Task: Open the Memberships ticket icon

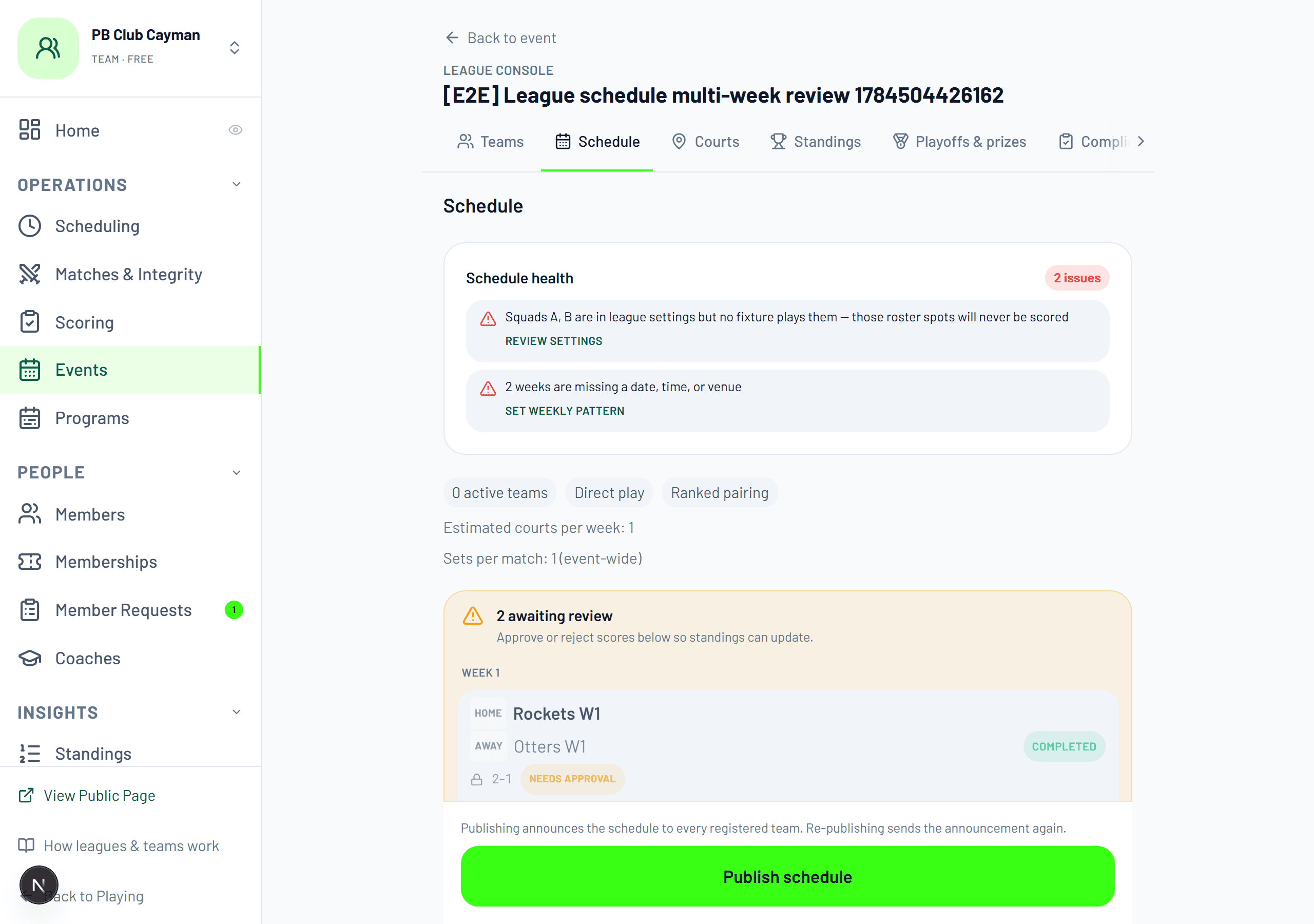Action: (30, 562)
